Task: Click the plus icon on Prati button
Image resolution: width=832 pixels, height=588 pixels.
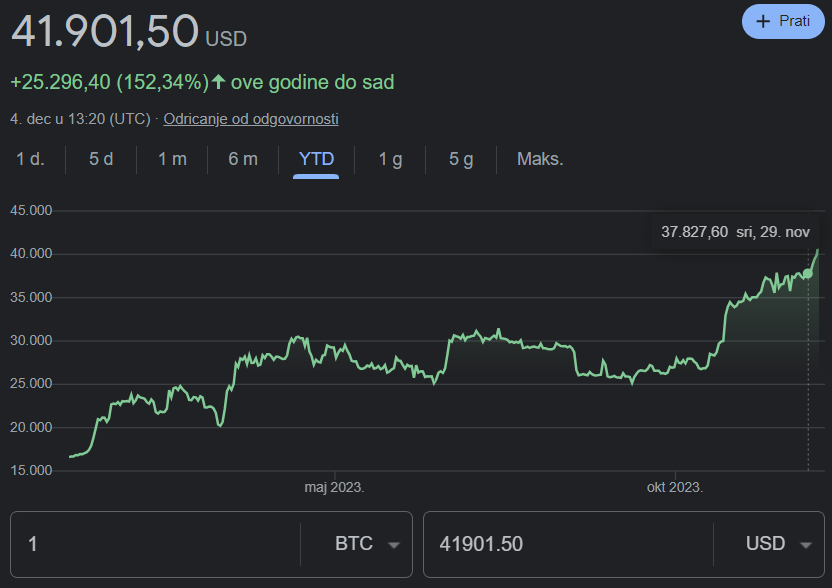Action: click(x=763, y=21)
